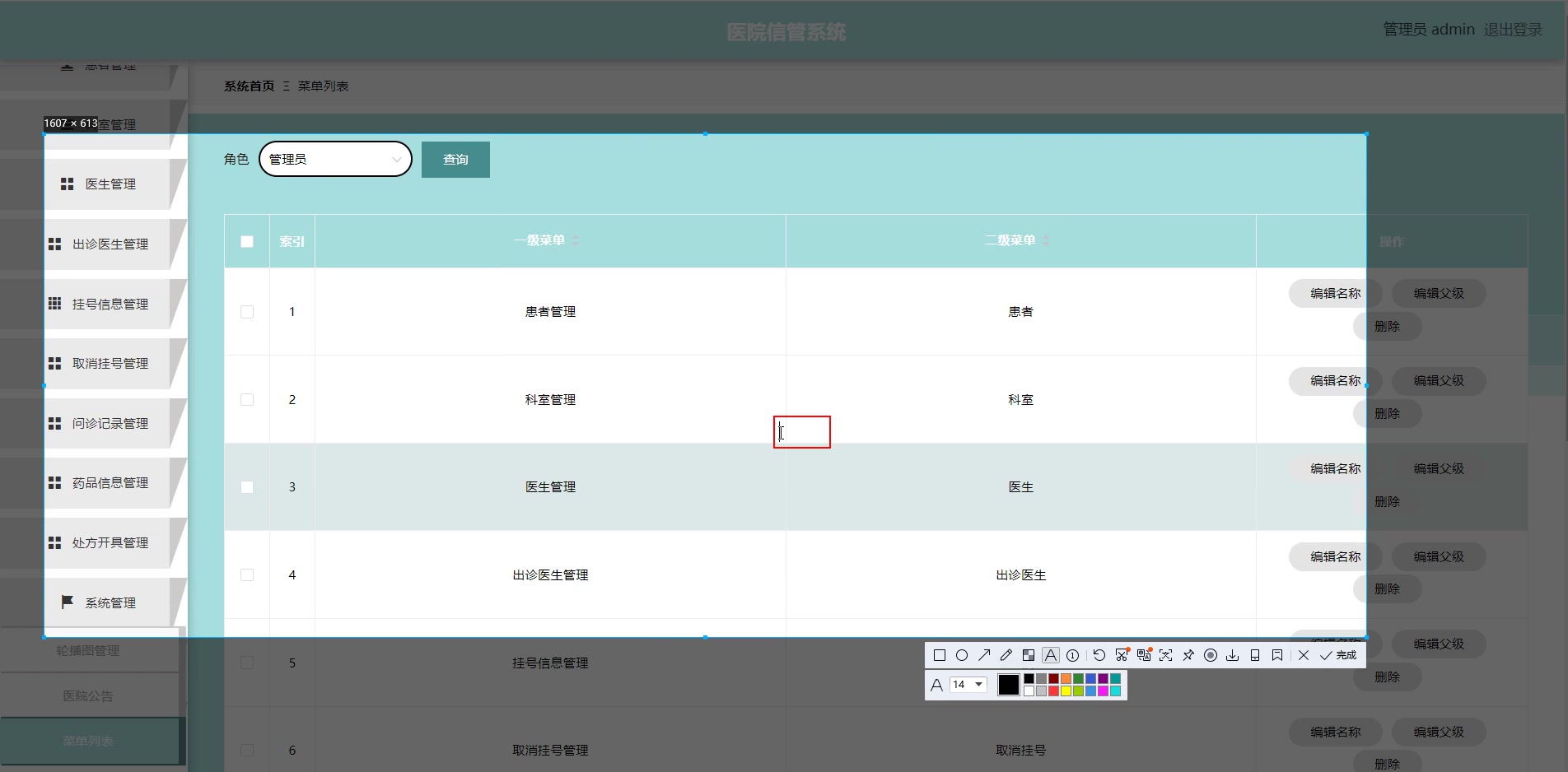Click 退出登录 to log out

[1513, 29]
